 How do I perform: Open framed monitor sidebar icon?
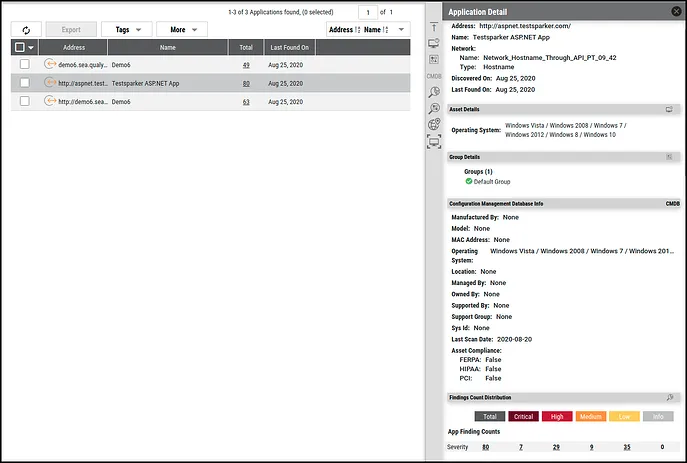click(x=434, y=141)
